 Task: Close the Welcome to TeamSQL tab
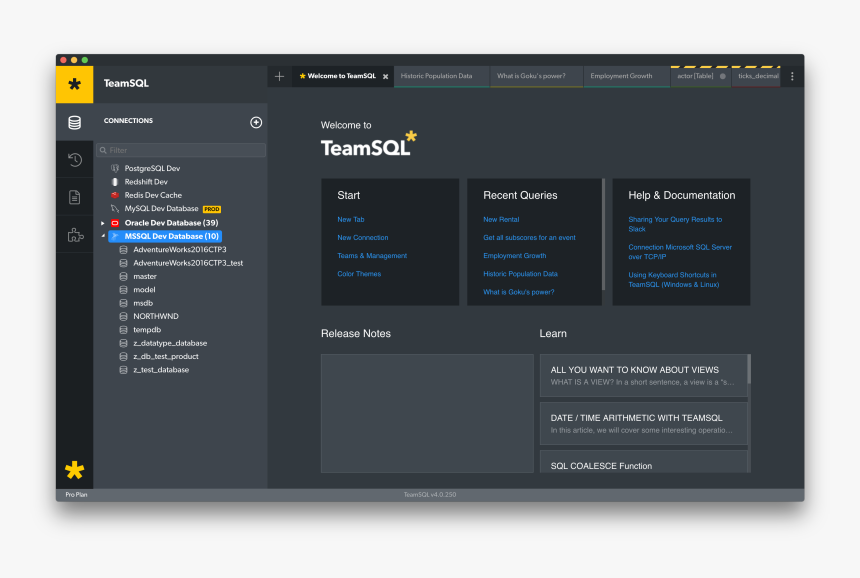coord(386,77)
